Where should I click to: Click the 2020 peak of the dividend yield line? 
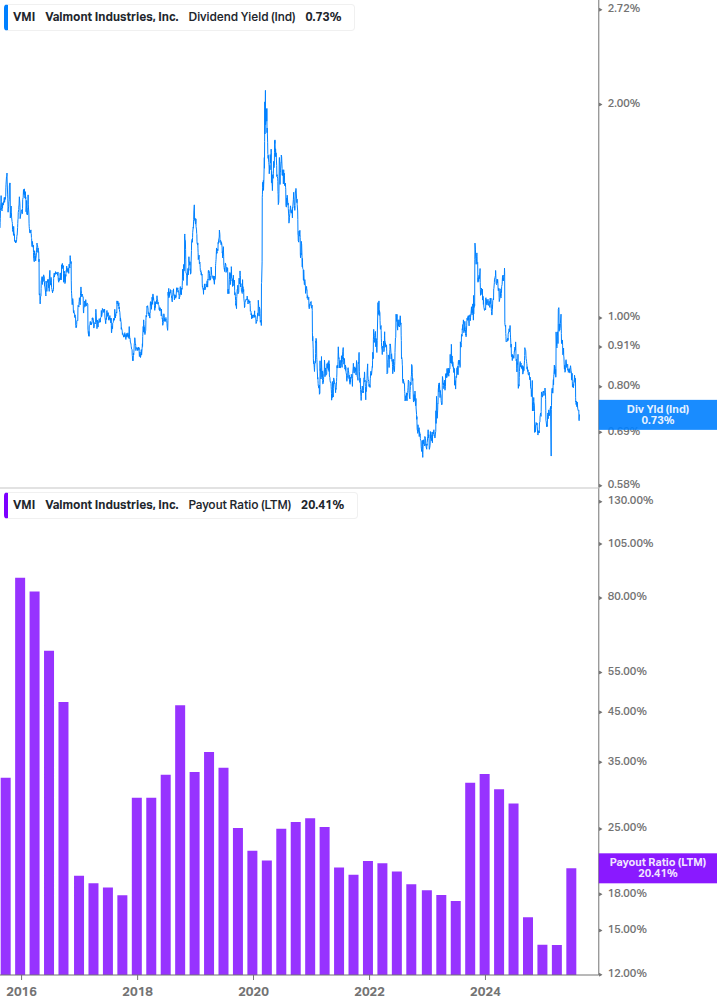click(265, 93)
